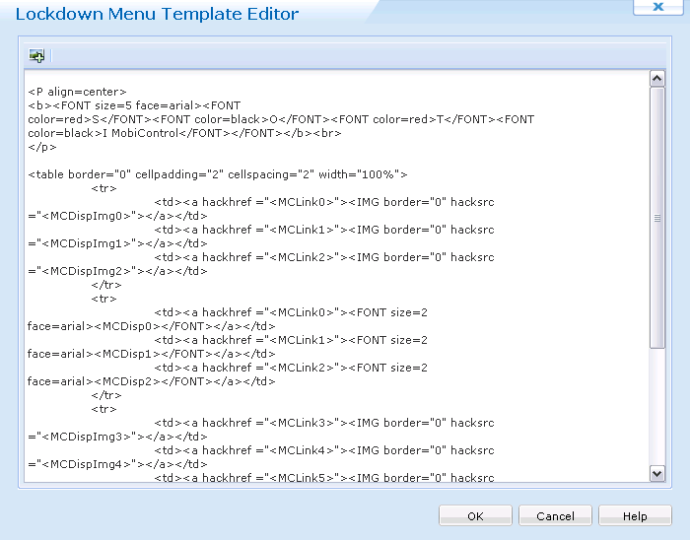Open the Help button
This screenshot has width=690, height=540.
pyautogui.click(x=635, y=516)
